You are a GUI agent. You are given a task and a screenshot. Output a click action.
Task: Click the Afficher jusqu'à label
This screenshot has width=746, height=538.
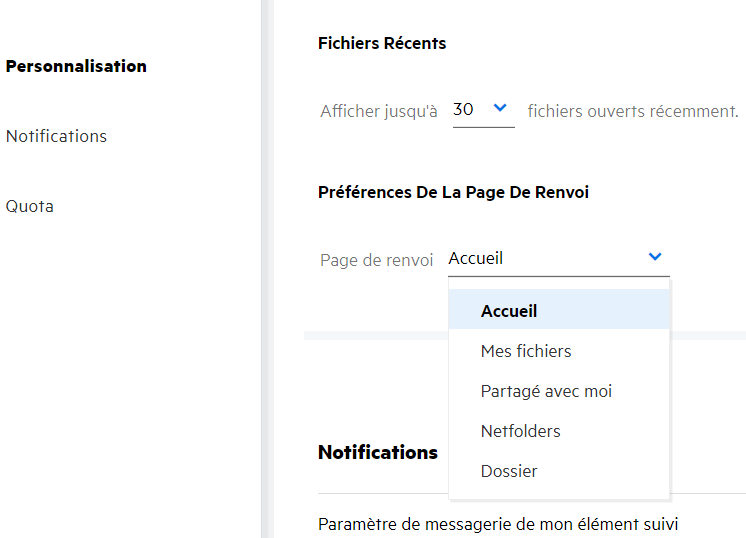pyautogui.click(x=379, y=111)
